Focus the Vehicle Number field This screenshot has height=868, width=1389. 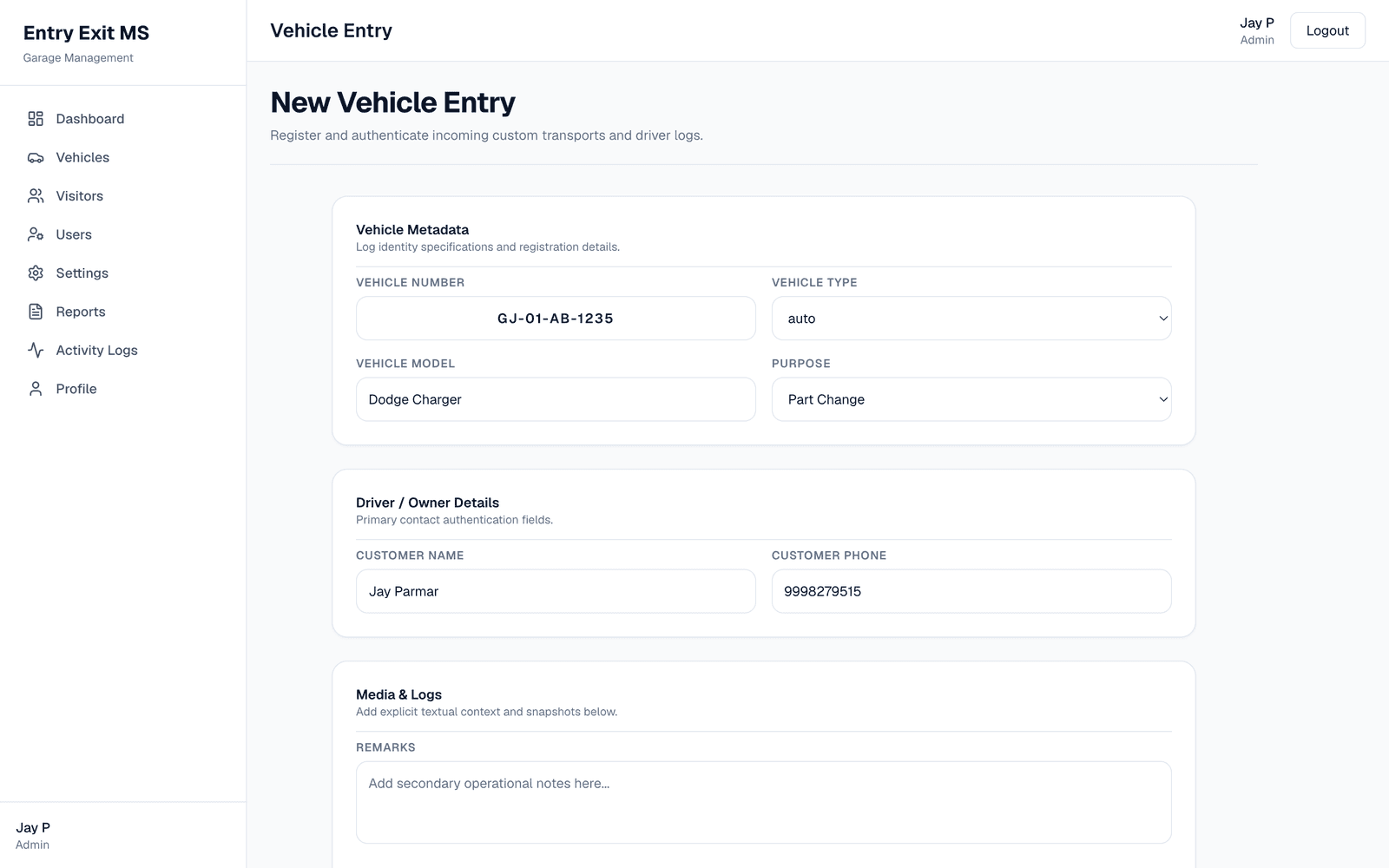pos(556,319)
